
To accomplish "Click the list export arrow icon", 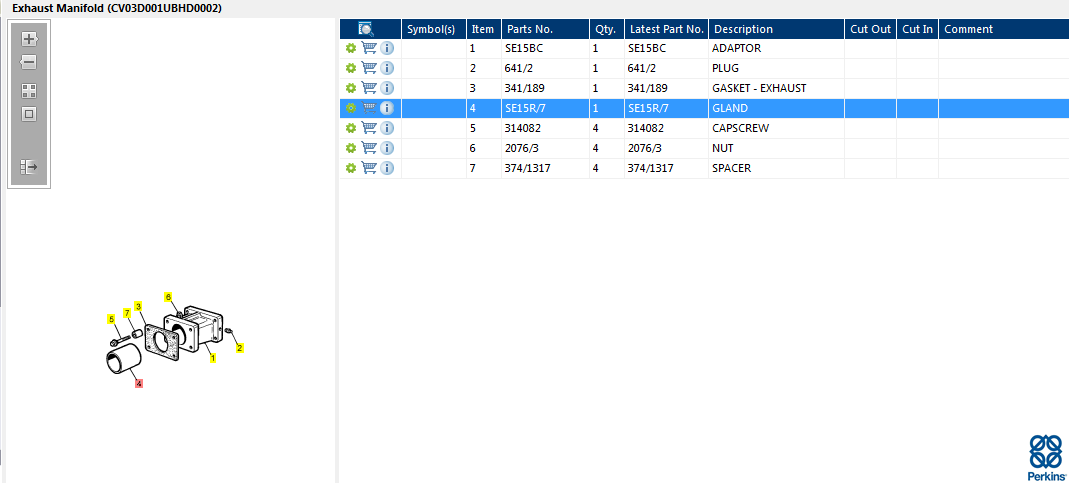I will point(29,166).
